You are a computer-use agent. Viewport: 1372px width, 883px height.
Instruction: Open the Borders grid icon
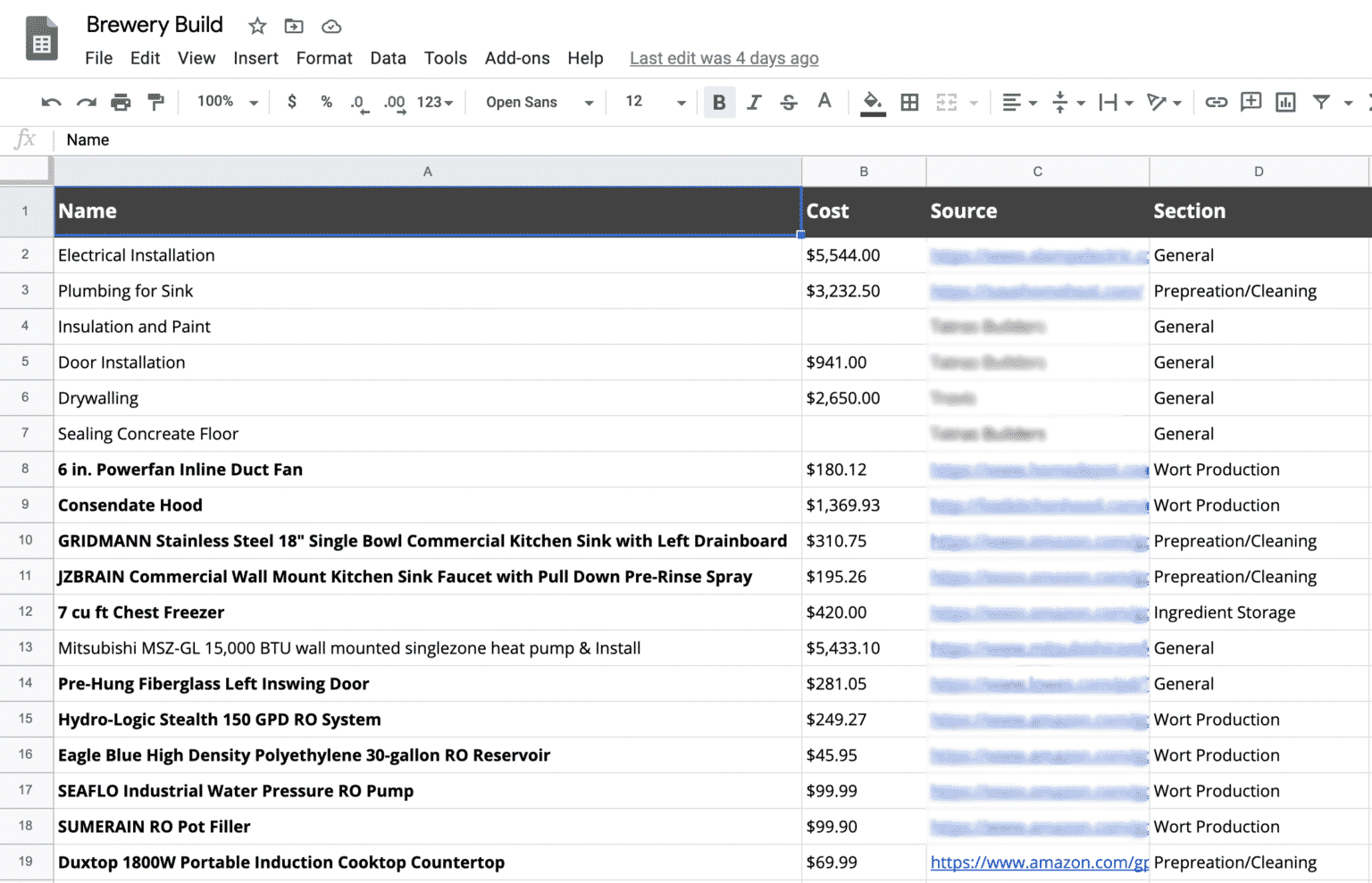click(909, 103)
